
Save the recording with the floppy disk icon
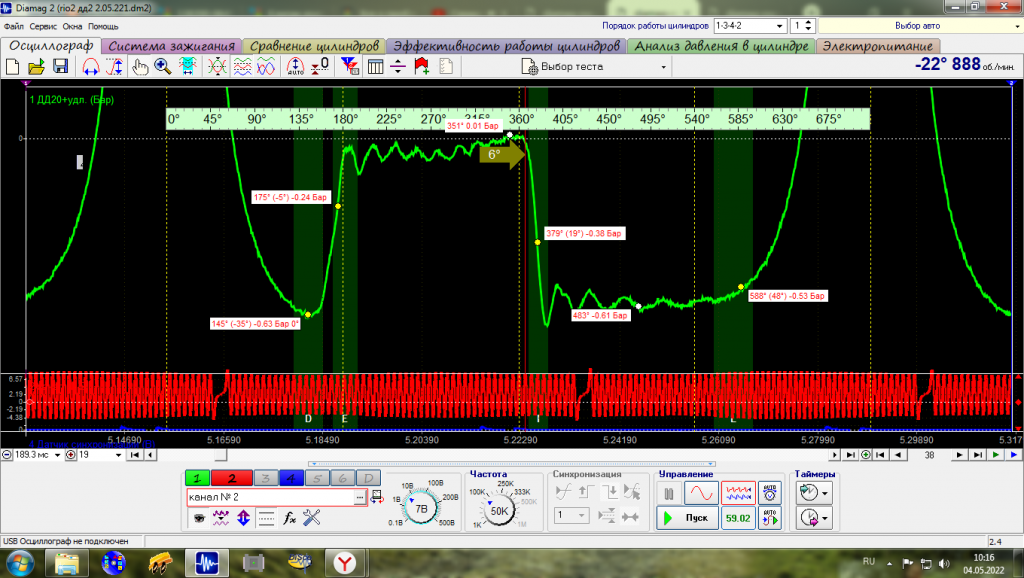61,67
